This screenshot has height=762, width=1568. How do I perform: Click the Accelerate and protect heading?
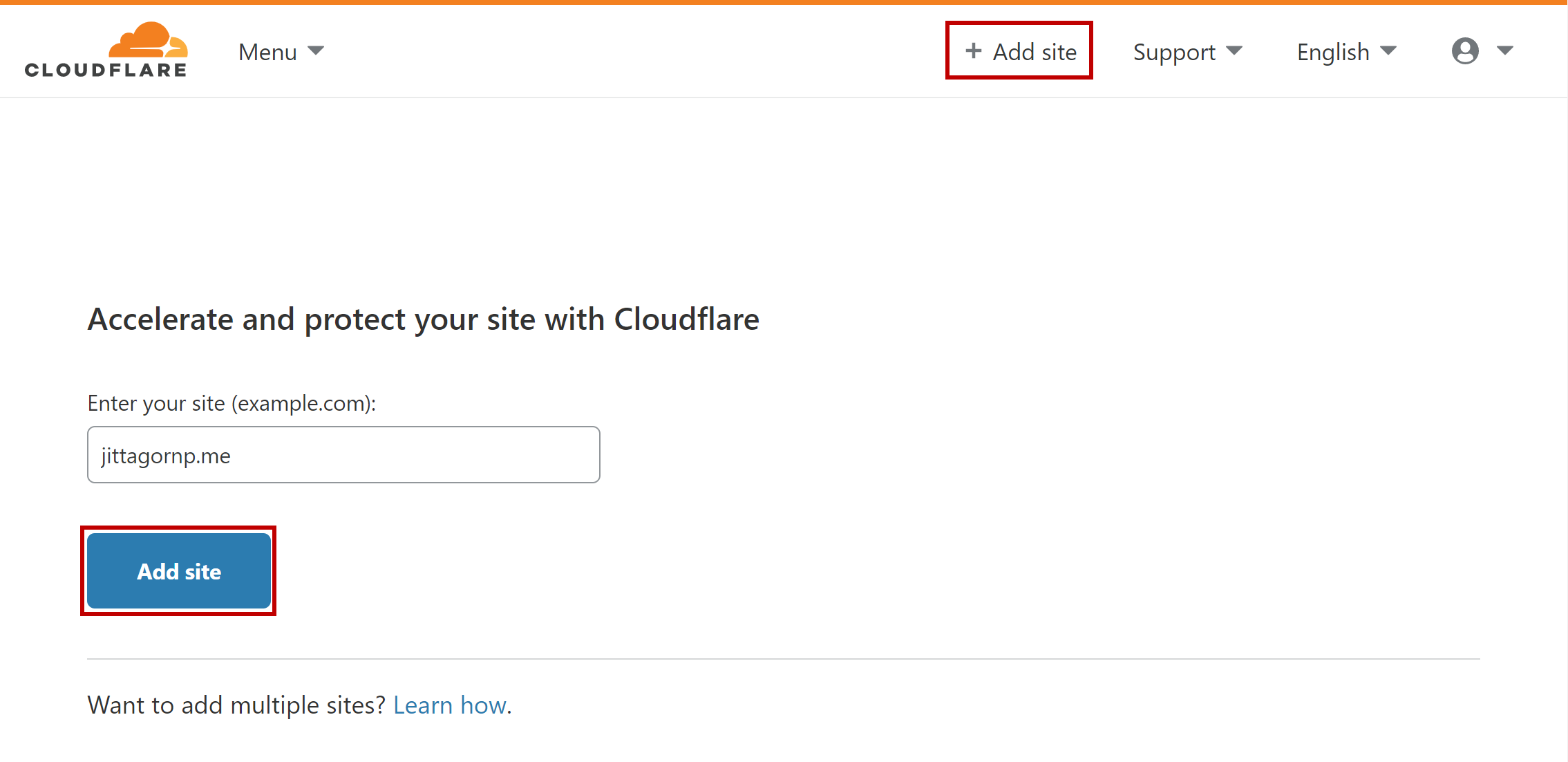(x=423, y=319)
